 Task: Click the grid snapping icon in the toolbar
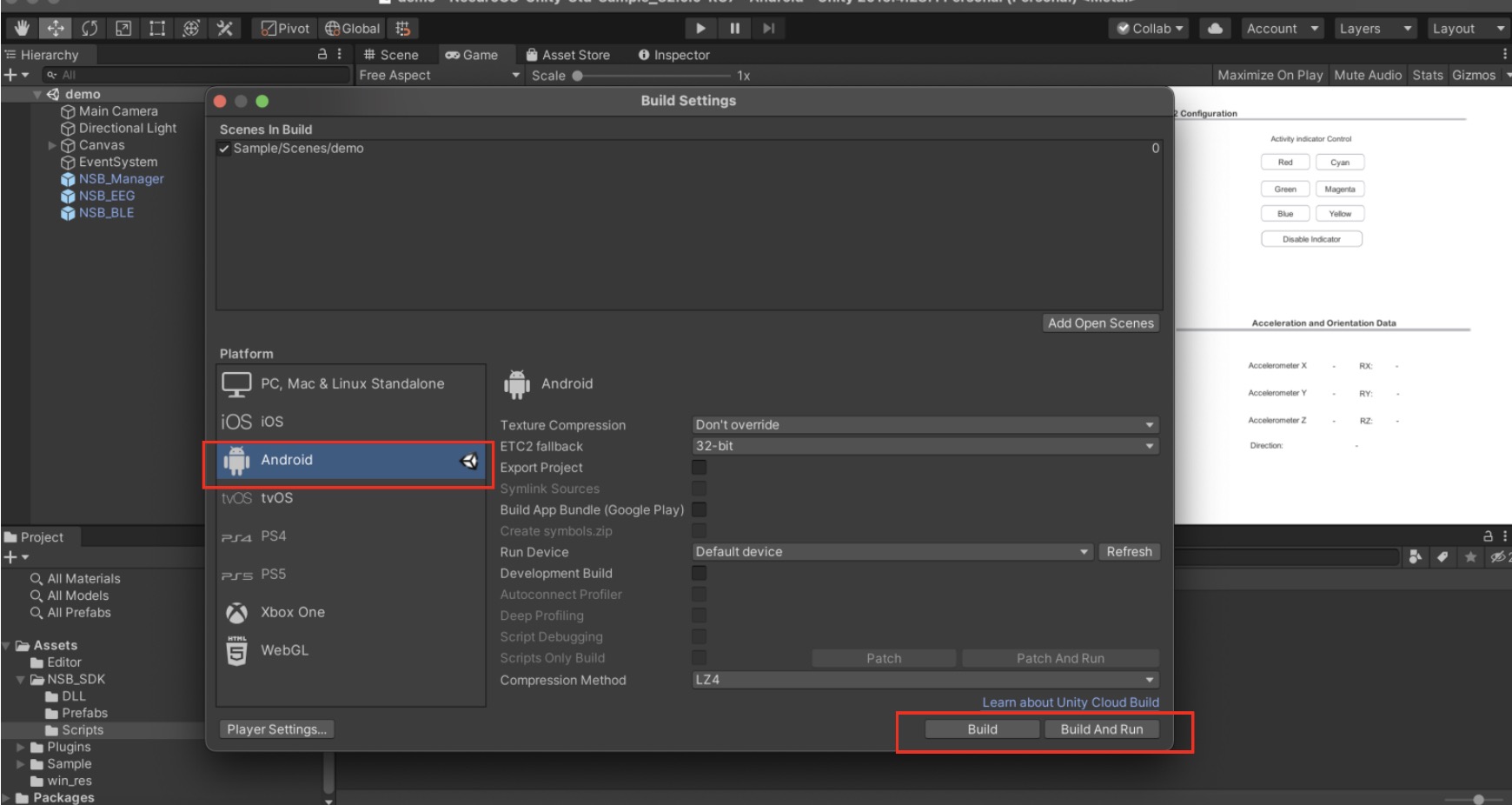403,28
